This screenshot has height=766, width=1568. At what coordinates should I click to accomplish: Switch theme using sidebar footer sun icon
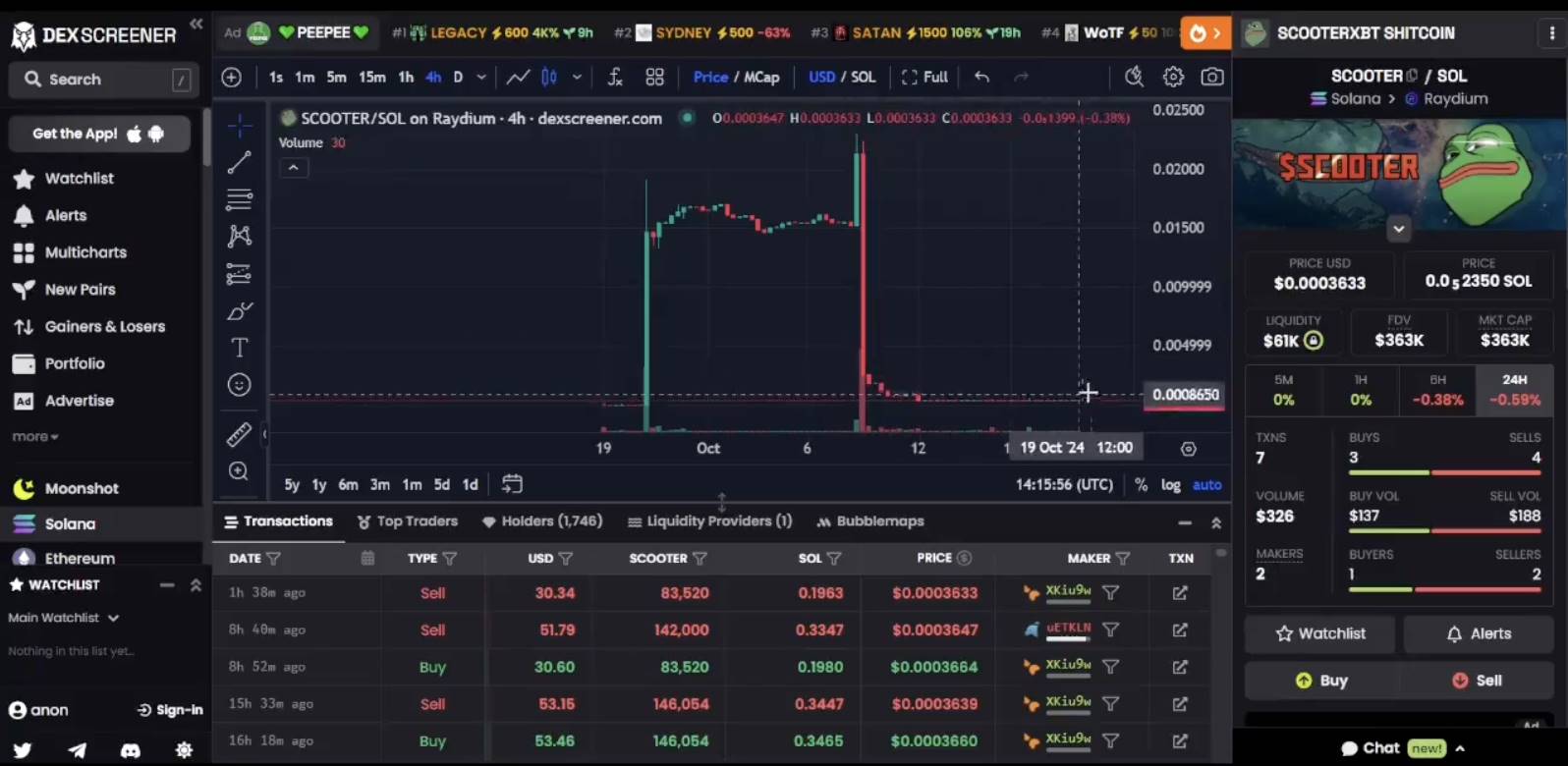coord(184,750)
